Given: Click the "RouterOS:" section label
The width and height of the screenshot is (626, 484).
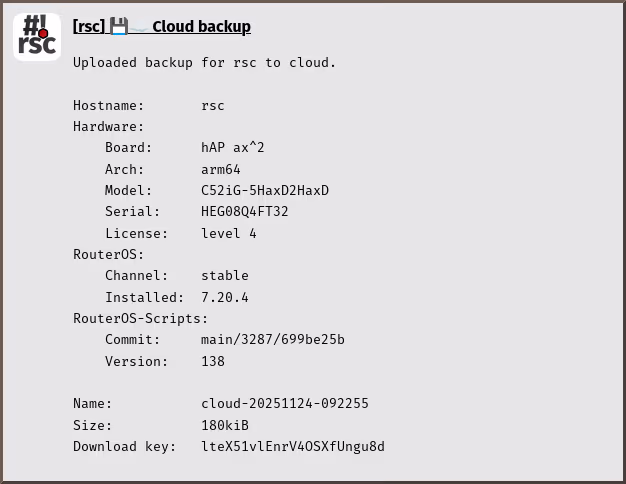Looking at the screenshot, I should 109,254.
